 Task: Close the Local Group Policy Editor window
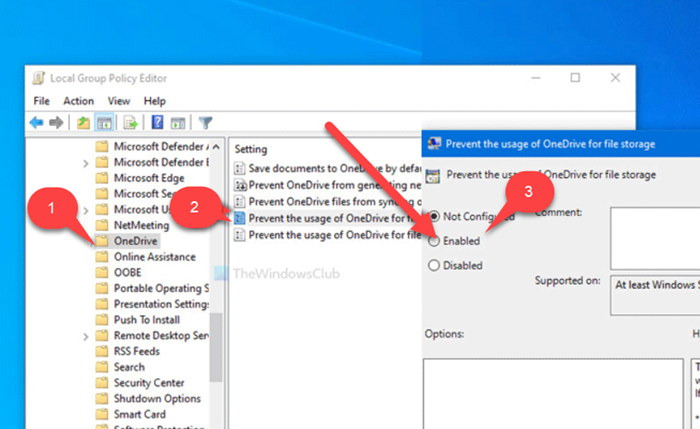pyautogui.click(x=615, y=78)
